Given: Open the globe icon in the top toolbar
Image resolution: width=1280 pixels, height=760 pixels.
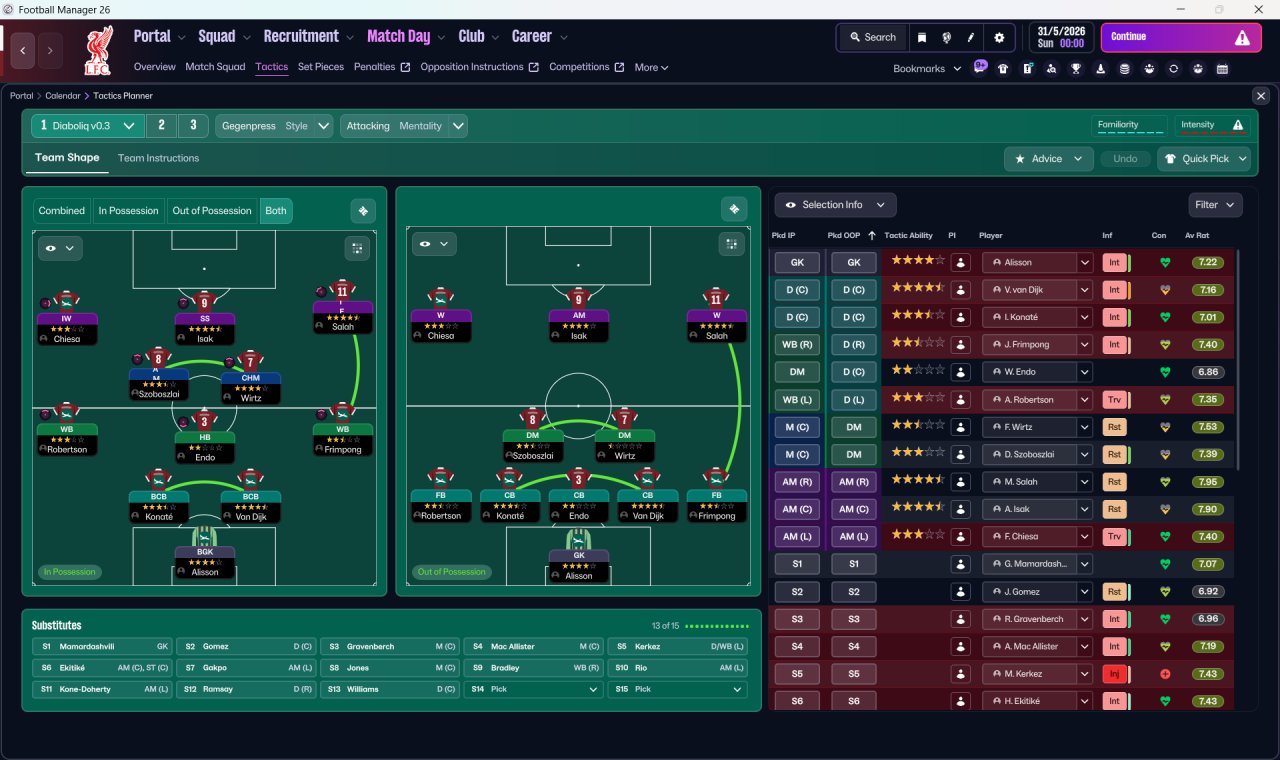Looking at the screenshot, I should (x=946, y=37).
